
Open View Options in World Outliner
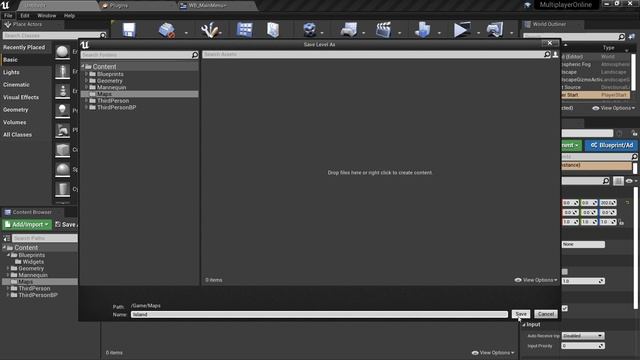(613, 108)
